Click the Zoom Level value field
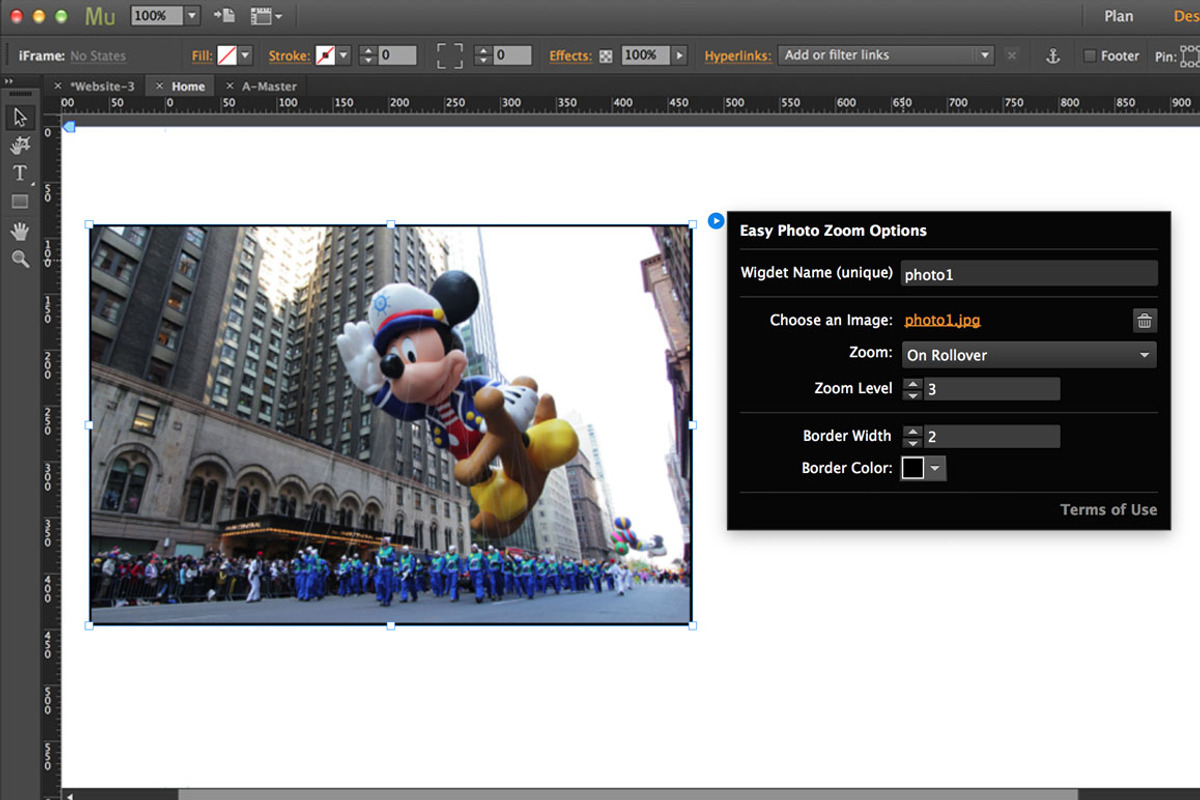Screen dimensions: 1200x800 coord(991,389)
